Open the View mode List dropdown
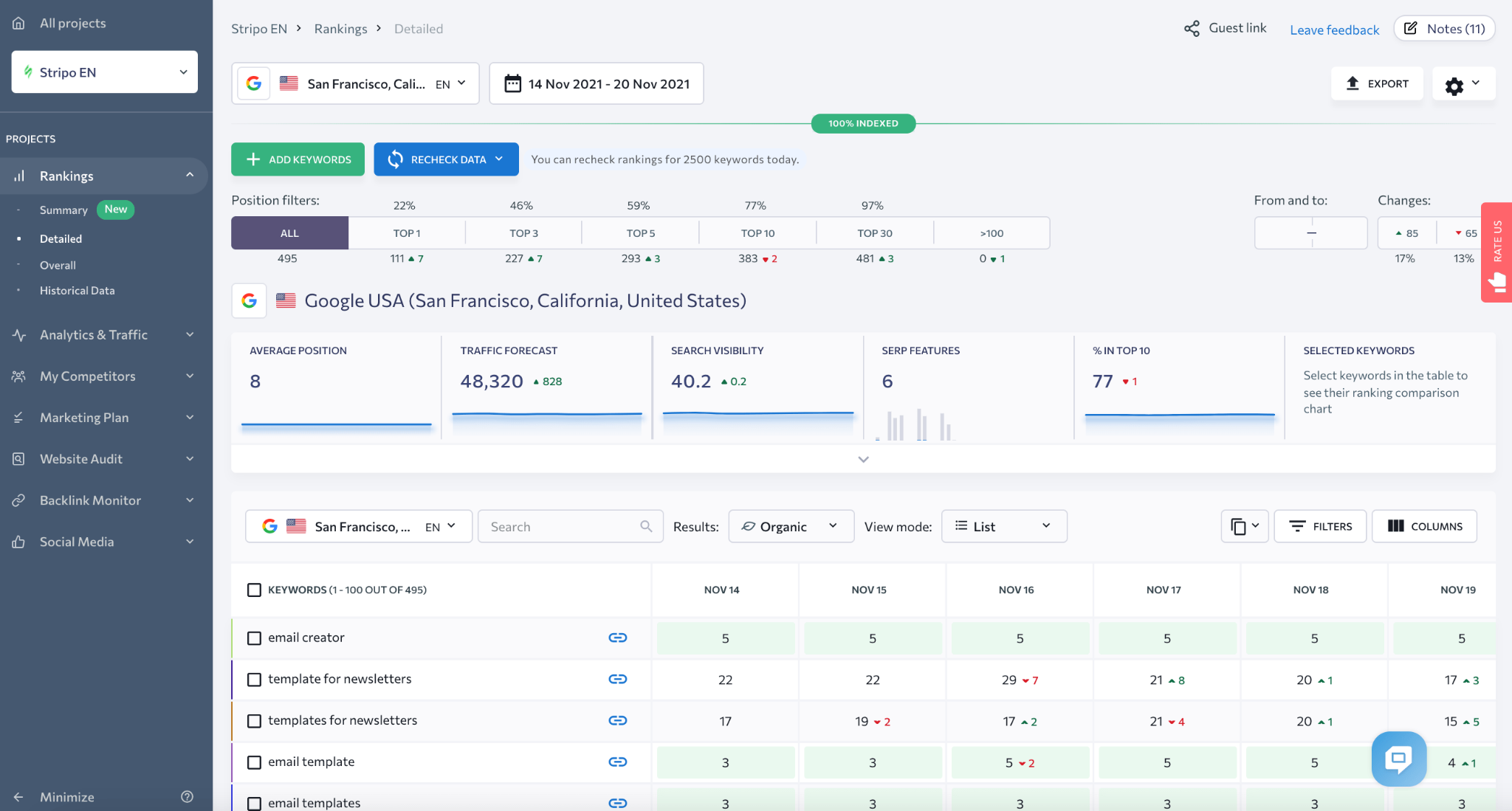Image resolution: width=1512 pixels, height=811 pixels. pos(1003,526)
